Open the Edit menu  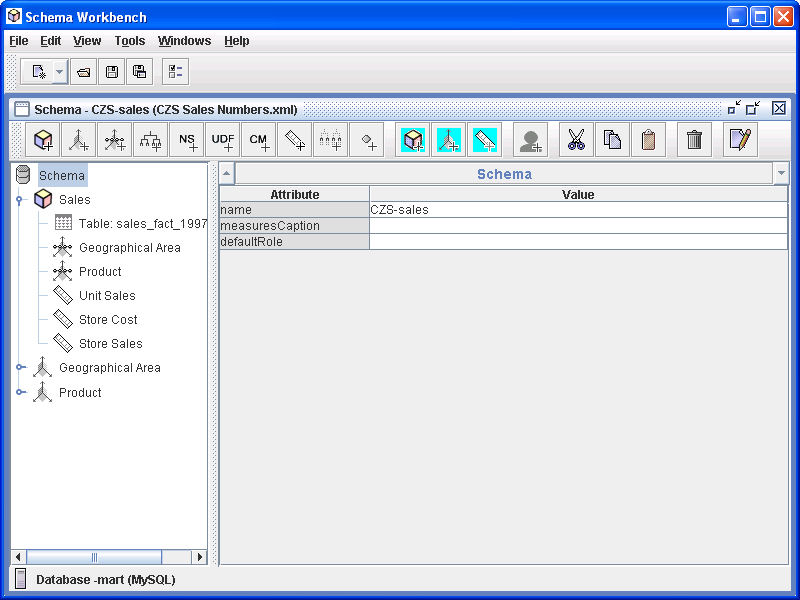pyautogui.click(x=51, y=41)
